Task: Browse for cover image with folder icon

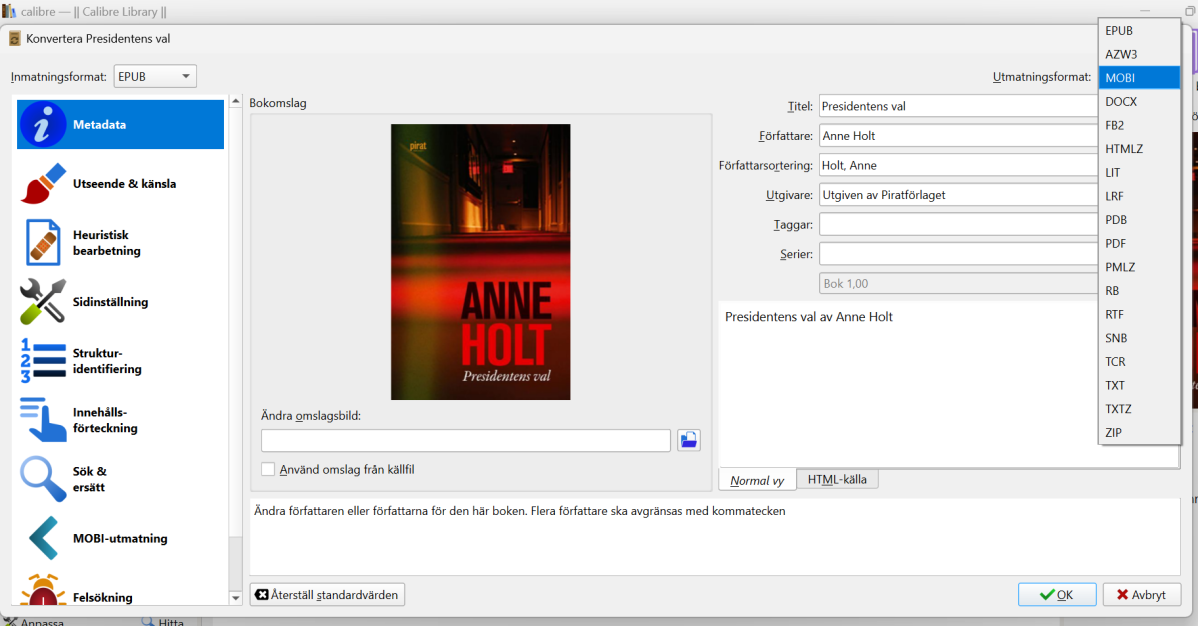Action: pyautogui.click(x=688, y=440)
